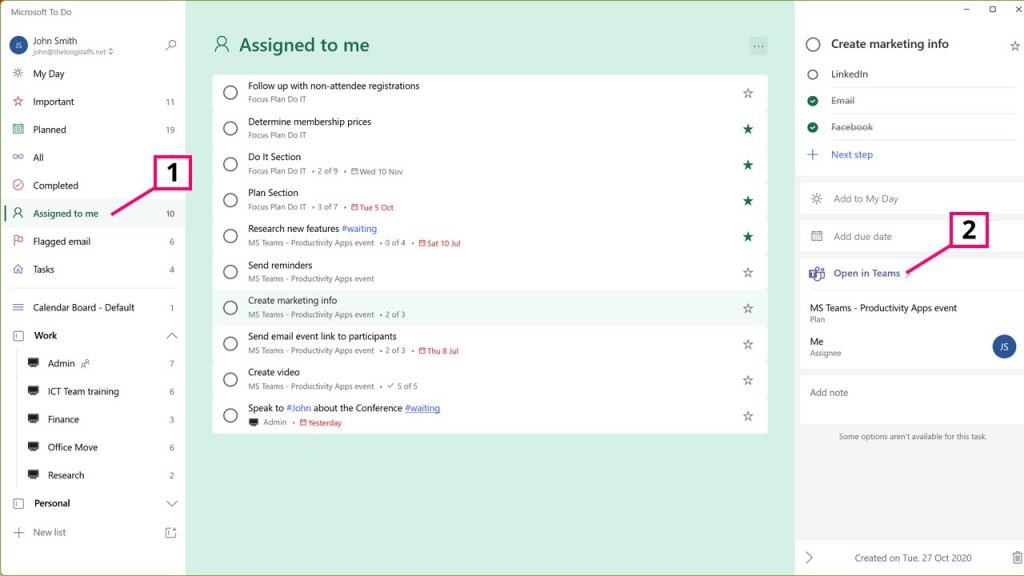Toggle importance star on the Create video task
The width and height of the screenshot is (1024, 576).
pos(747,380)
